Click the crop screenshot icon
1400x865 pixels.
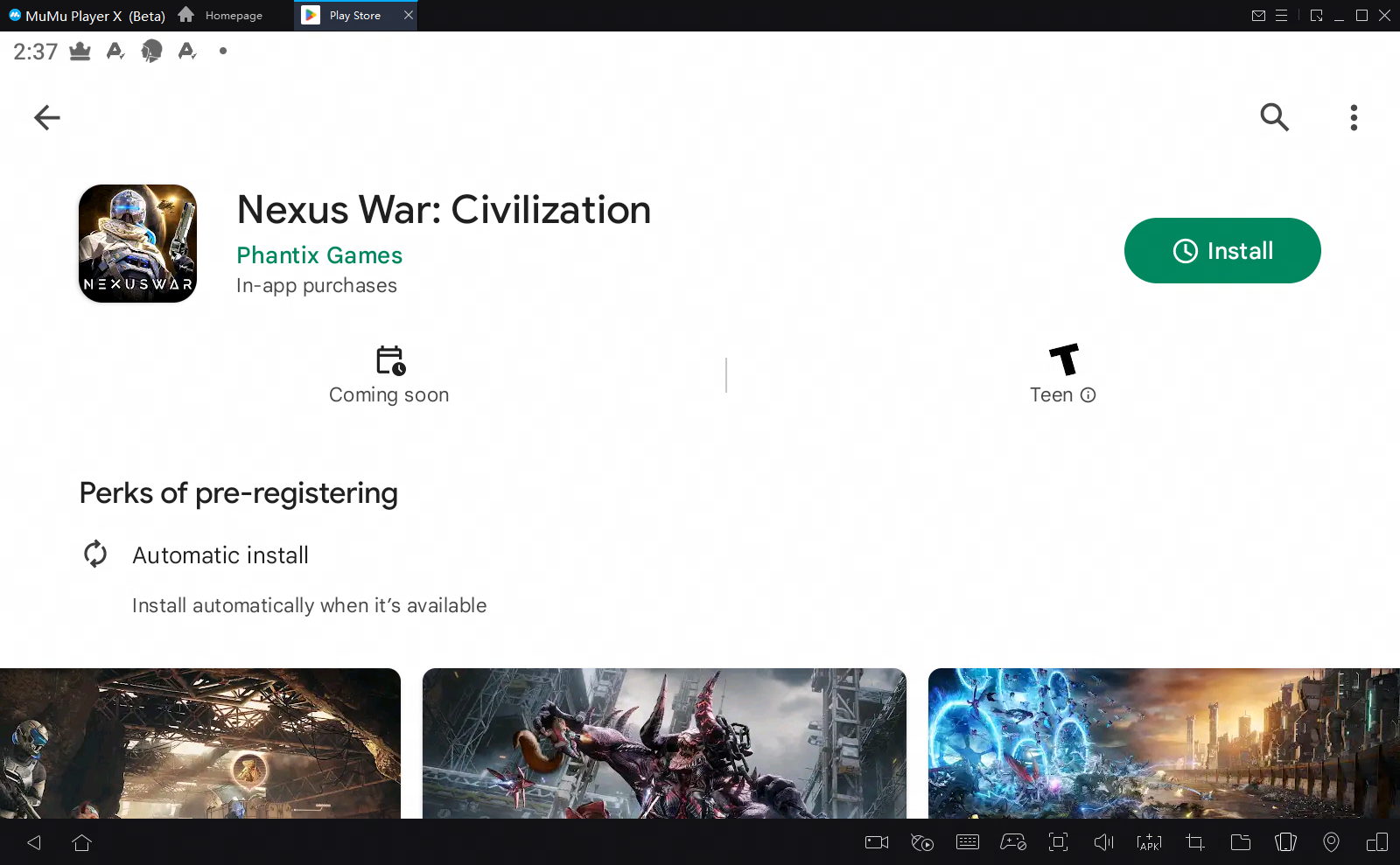[x=1195, y=842]
